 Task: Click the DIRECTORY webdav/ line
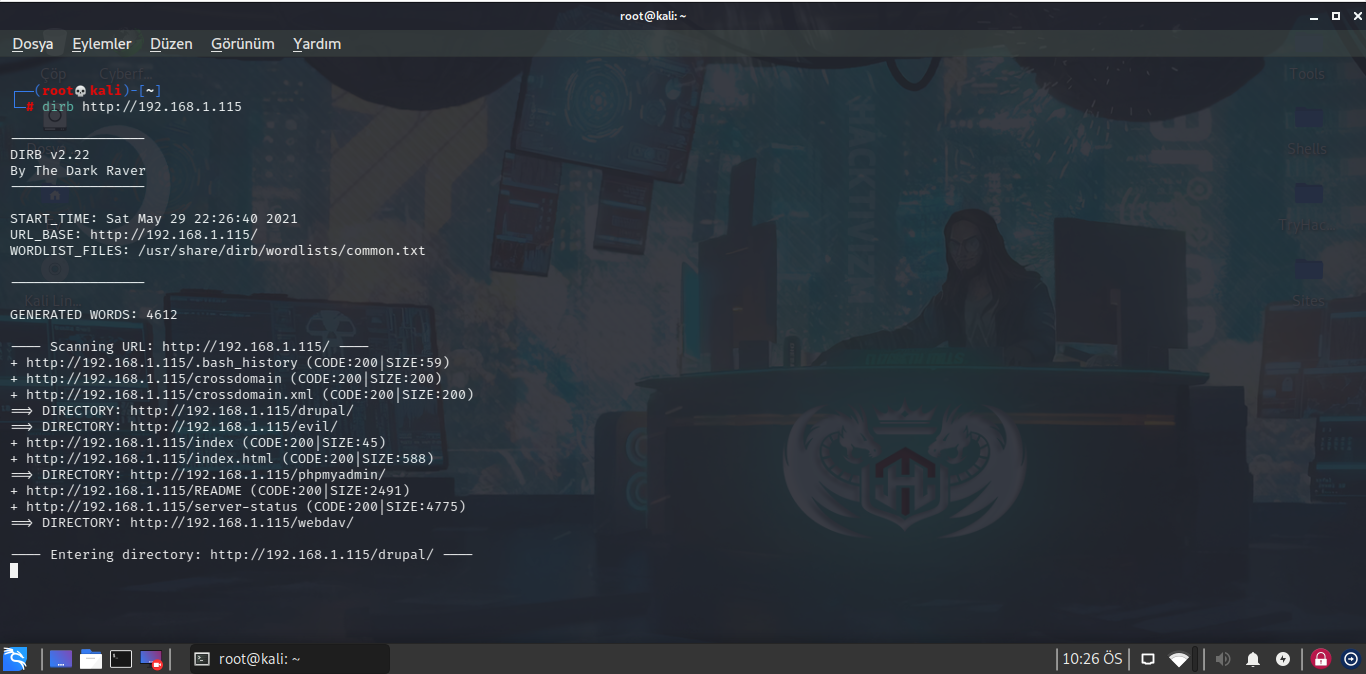tap(182, 523)
